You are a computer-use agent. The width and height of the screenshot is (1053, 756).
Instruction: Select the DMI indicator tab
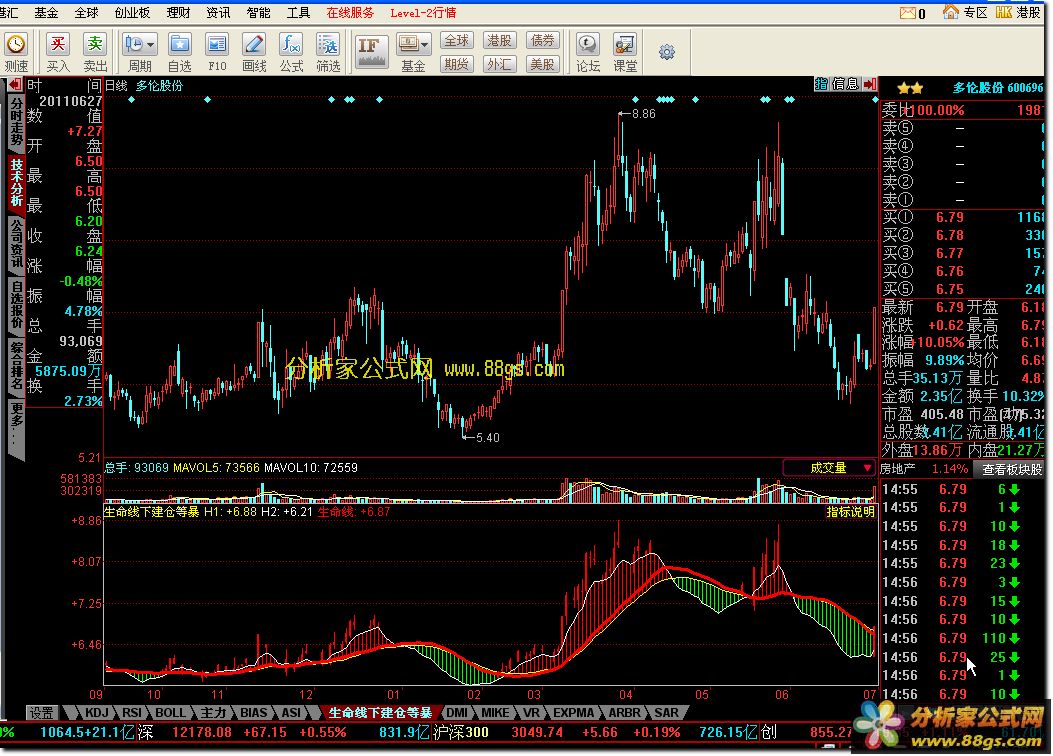pyautogui.click(x=457, y=712)
